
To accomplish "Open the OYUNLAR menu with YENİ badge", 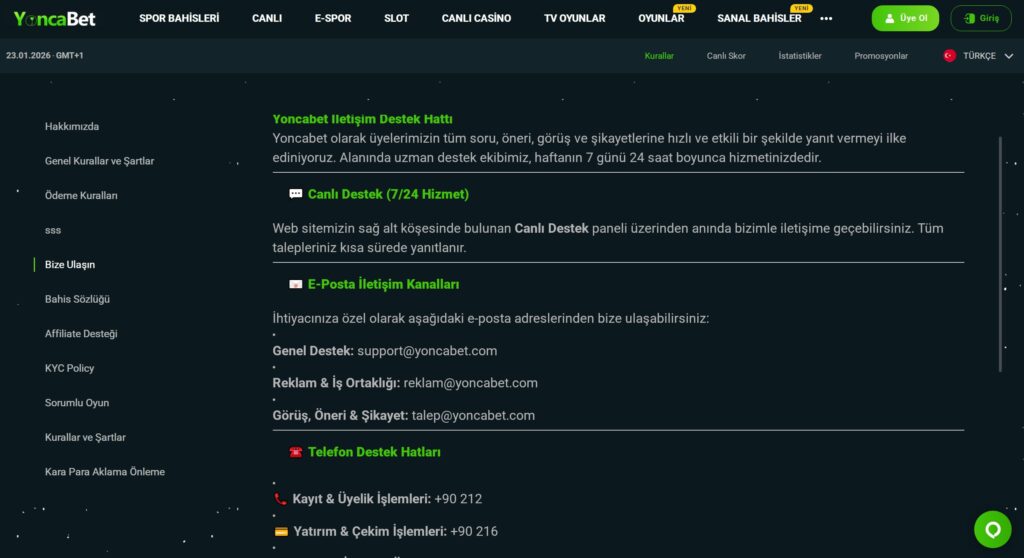I will point(661,18).
